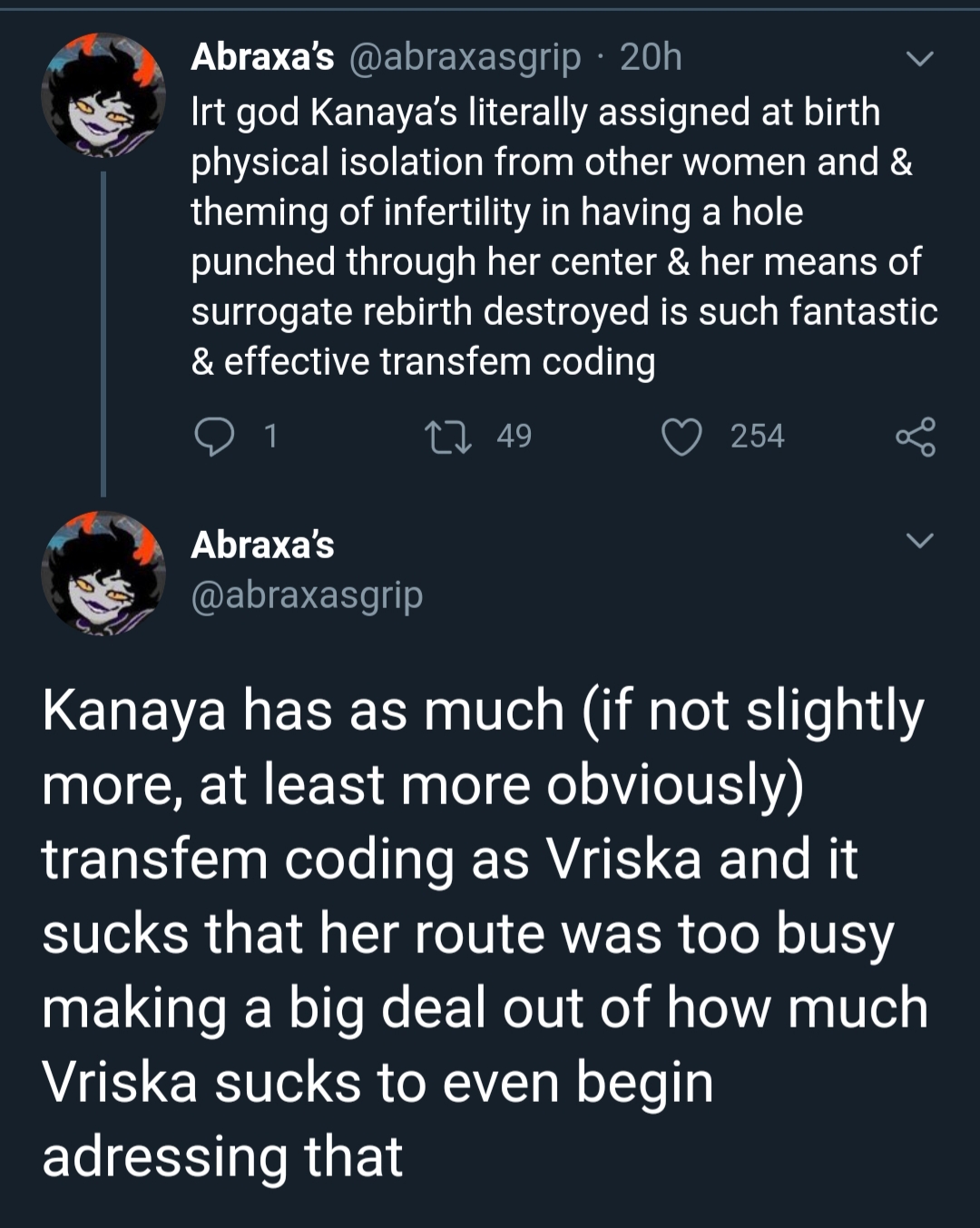Click the reply count of 1
Viewport: 980px width, 1228px height.
pyautogui.click(x=269, y=437)
